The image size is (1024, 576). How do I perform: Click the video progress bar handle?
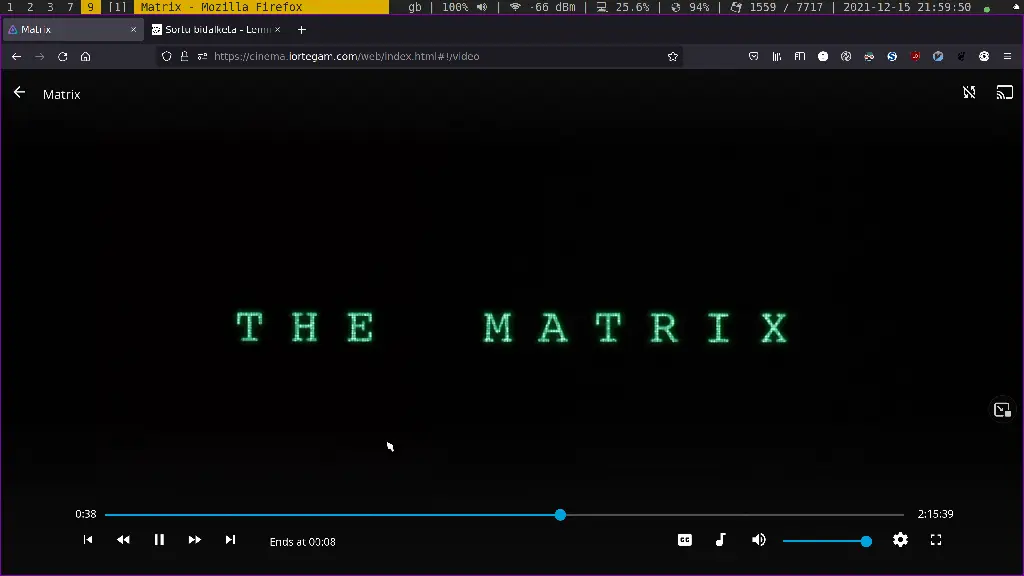coord(560,515)
